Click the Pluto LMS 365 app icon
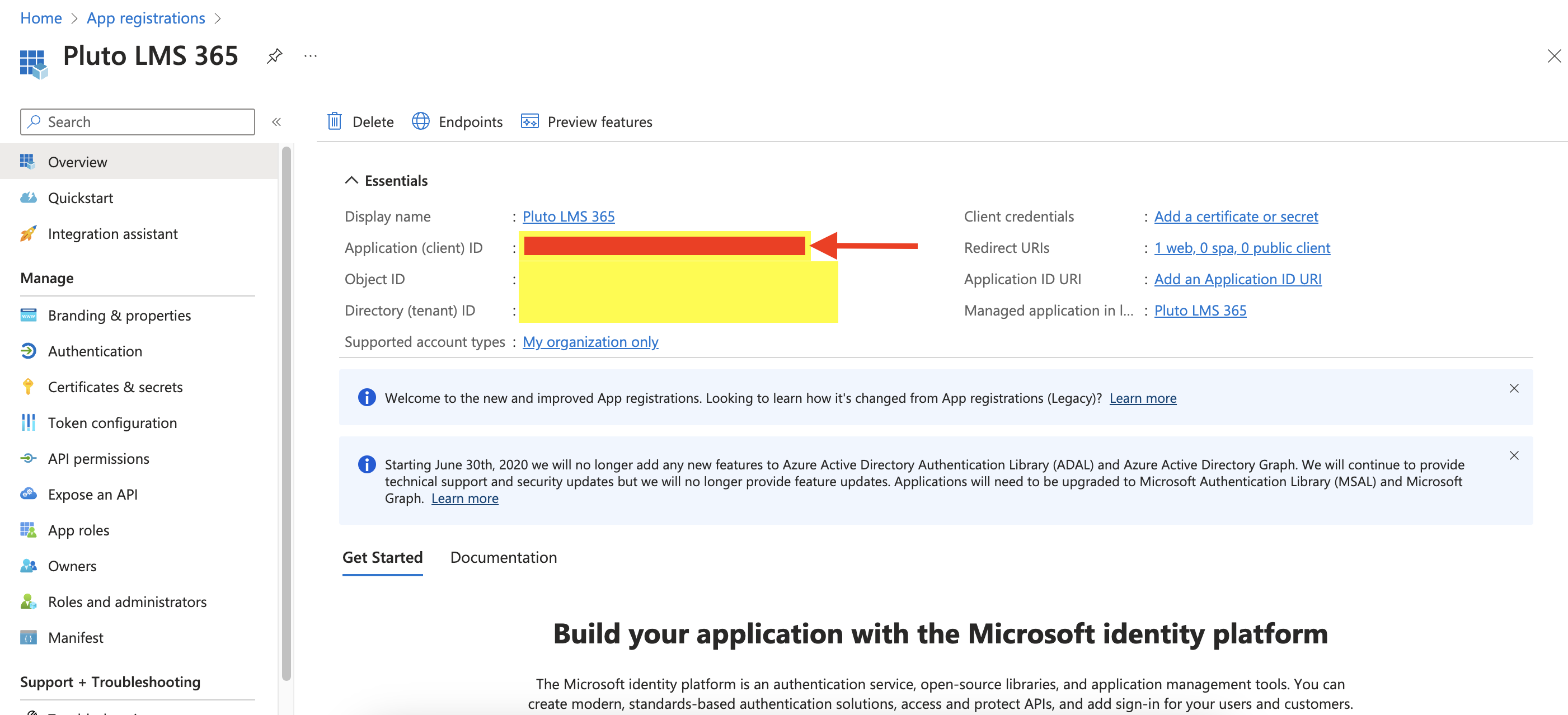1568x715 pixels. point(34,64)
